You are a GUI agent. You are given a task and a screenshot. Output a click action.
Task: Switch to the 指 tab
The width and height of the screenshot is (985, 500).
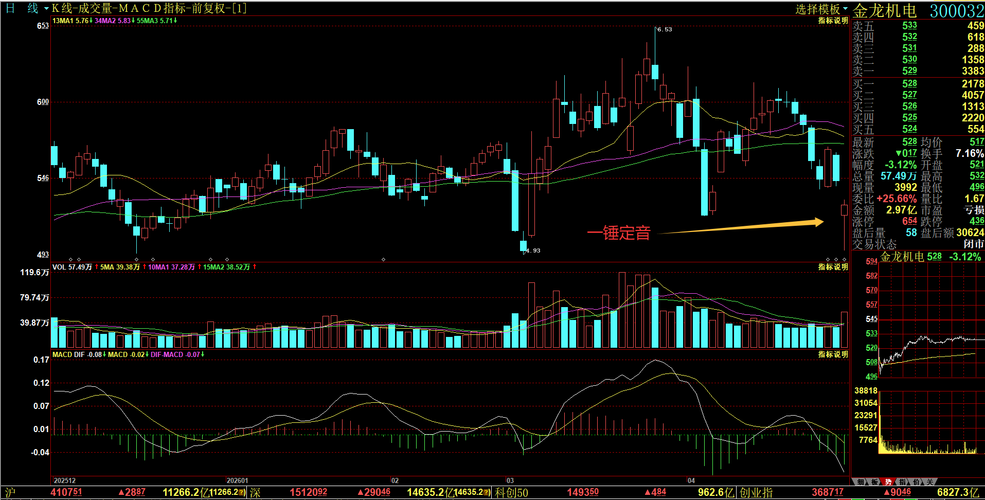coord(902,482)
